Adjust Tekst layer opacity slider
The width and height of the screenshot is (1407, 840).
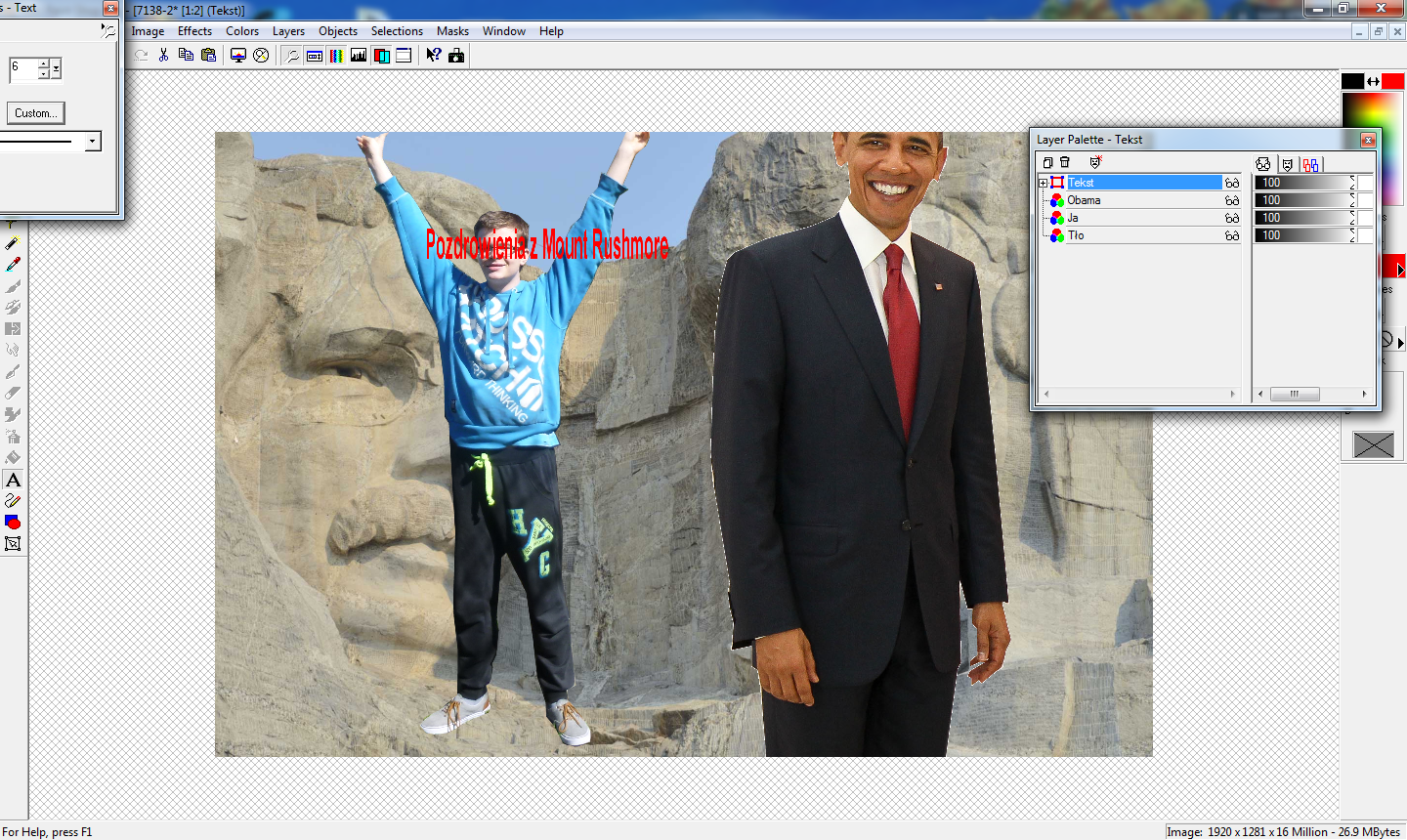coord(1305,183)
